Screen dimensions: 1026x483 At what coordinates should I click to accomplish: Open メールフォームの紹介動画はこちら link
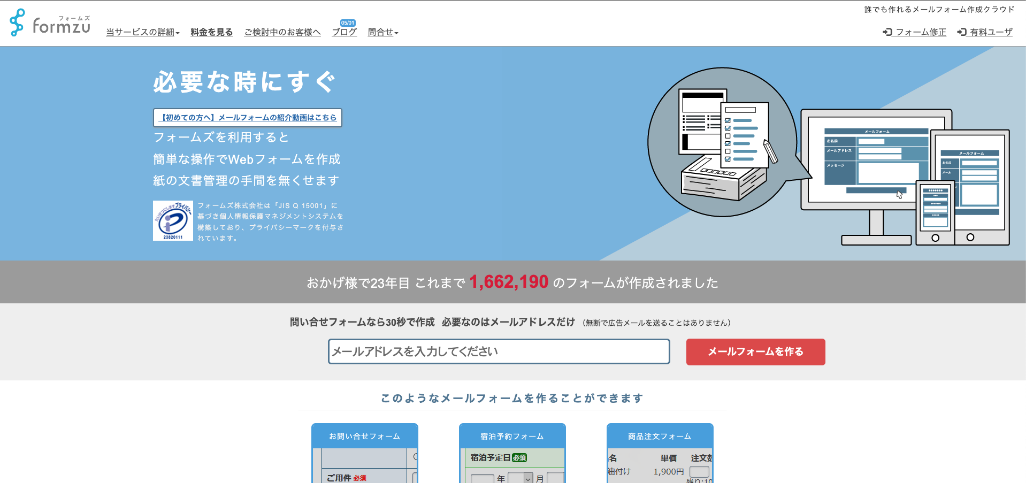[x=247, y=118]
